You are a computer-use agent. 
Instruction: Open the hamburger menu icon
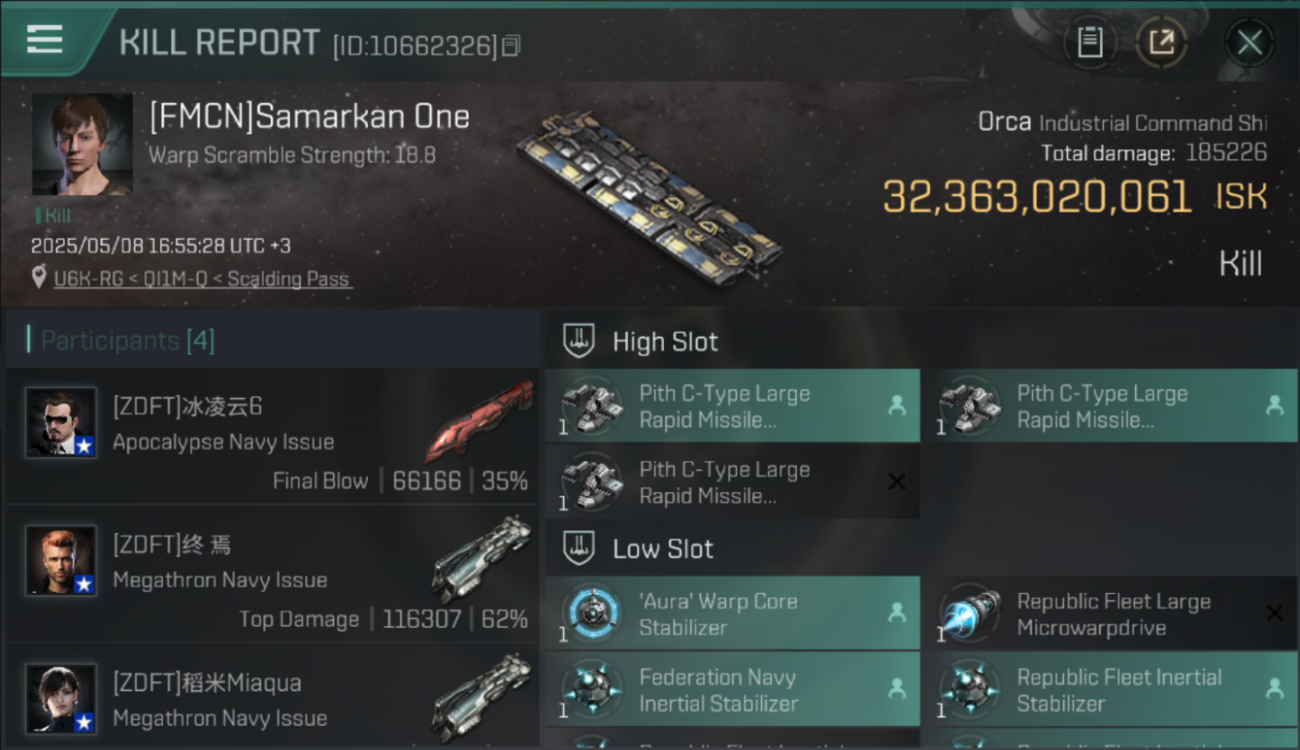(x=45, y=39)
